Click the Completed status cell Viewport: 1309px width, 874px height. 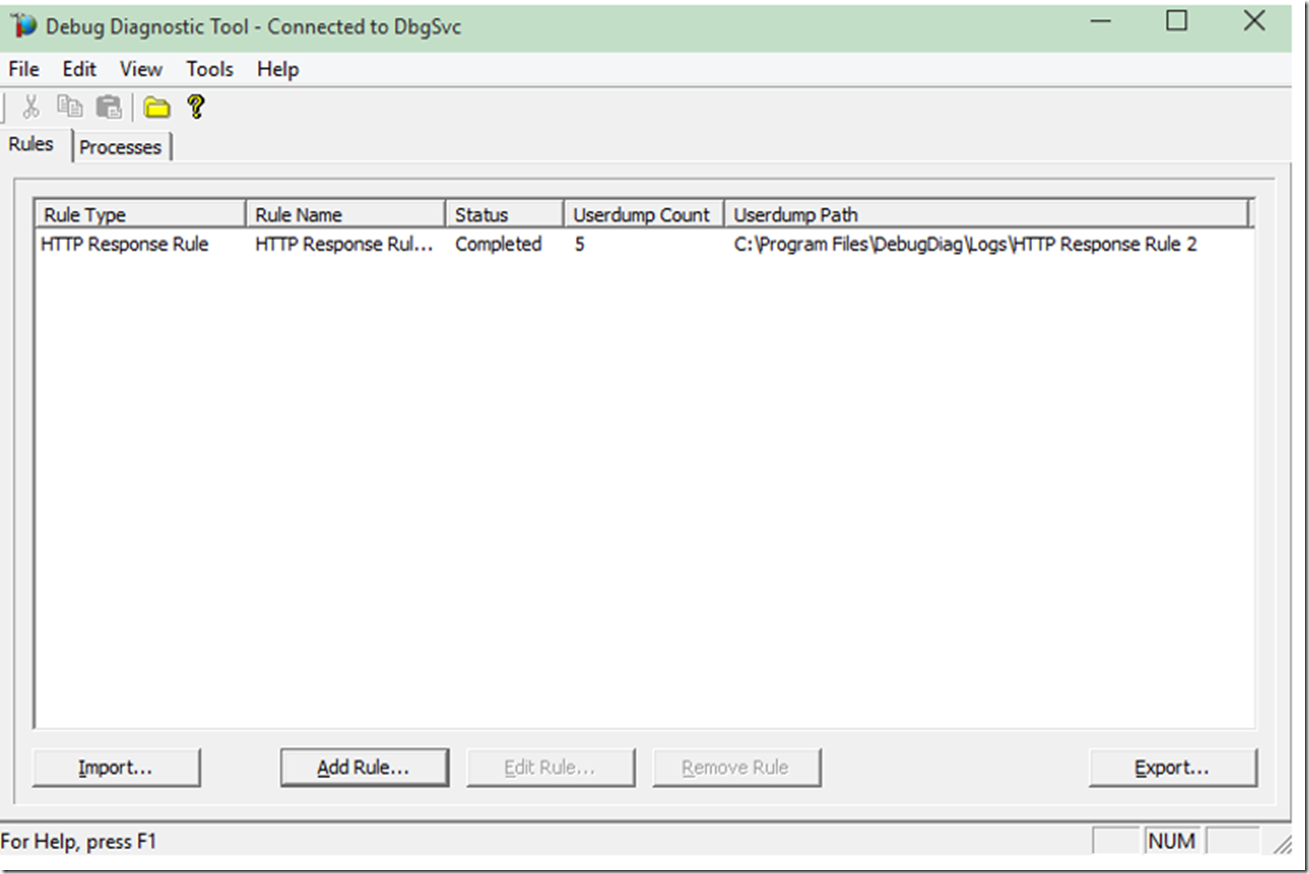498,244
